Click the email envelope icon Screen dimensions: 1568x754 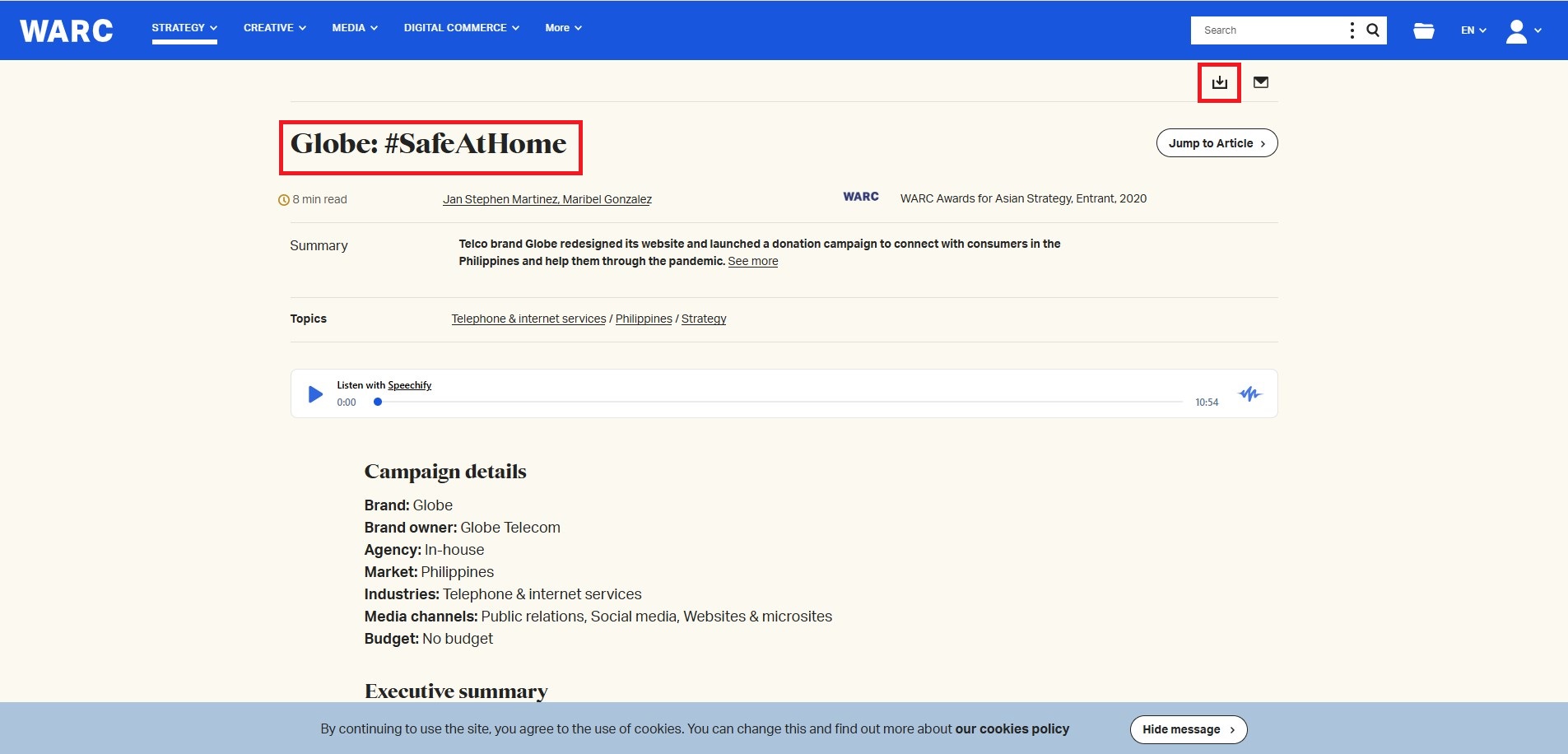click(x=1260, y=82)
